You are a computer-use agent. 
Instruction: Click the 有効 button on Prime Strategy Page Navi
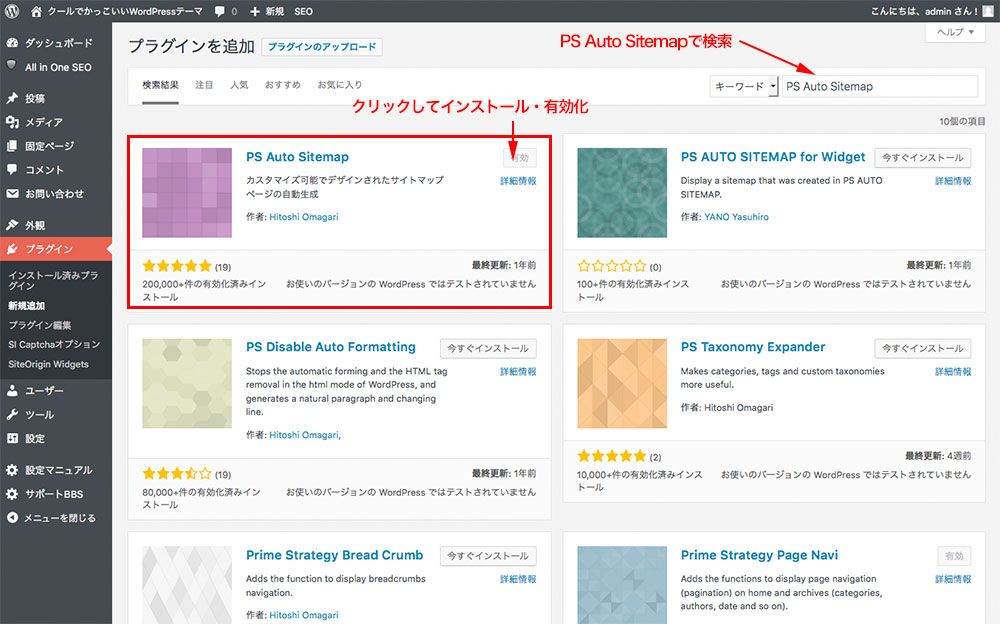pyautogui.click(x=955, y=556)
